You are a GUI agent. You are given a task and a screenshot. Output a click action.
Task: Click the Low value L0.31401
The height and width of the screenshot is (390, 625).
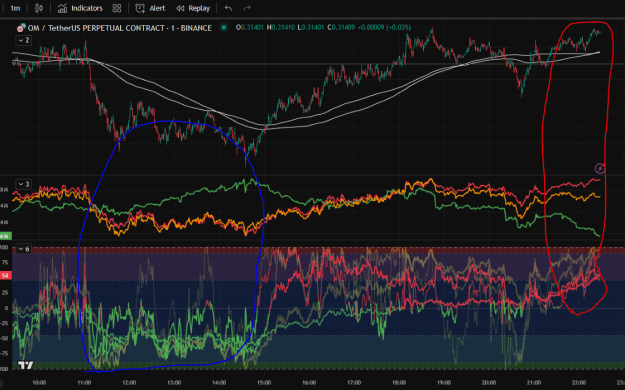[x=311, y=28]
